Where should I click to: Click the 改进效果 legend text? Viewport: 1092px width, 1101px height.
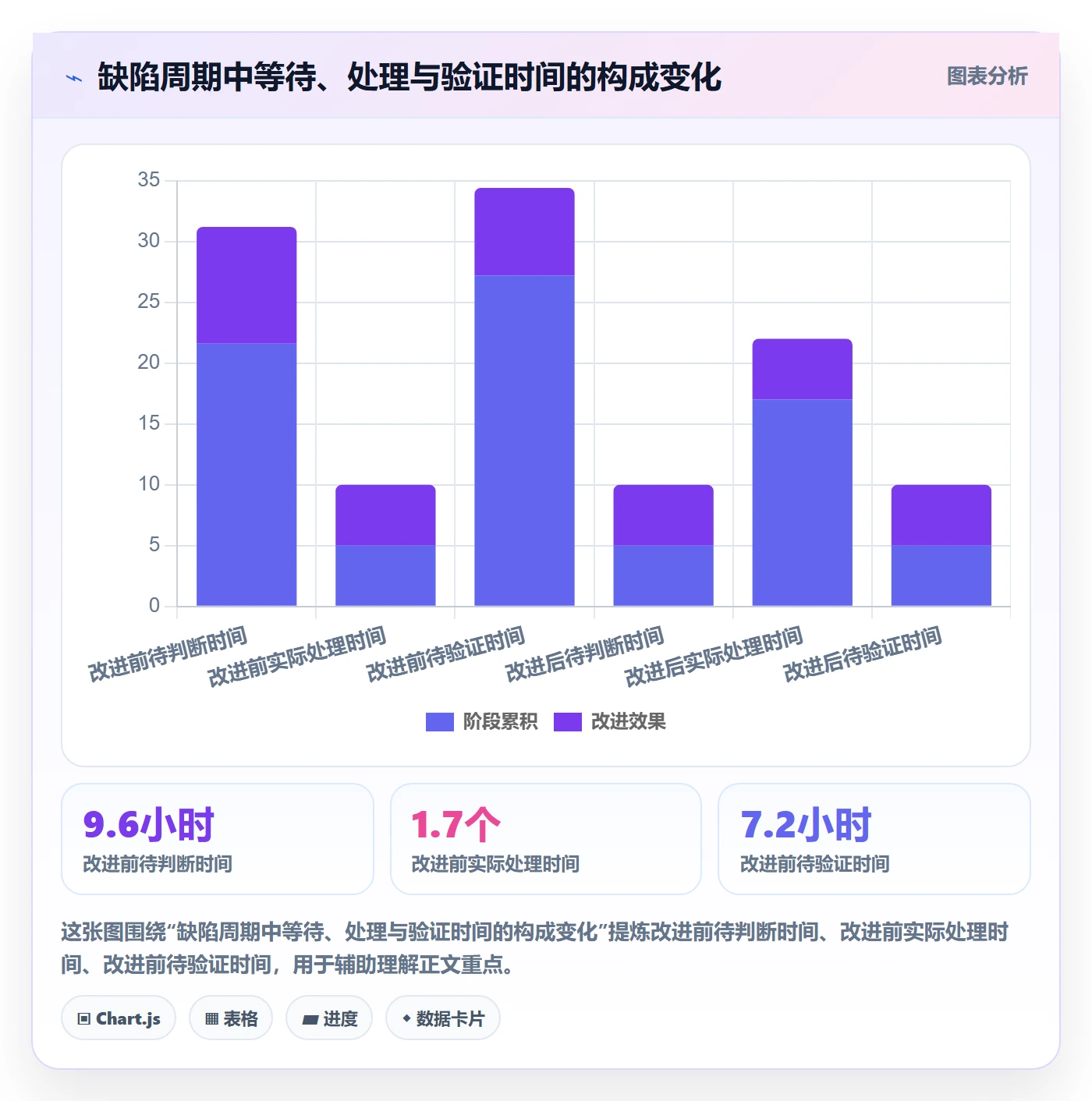pyautogui.click(x=628, y=722)
